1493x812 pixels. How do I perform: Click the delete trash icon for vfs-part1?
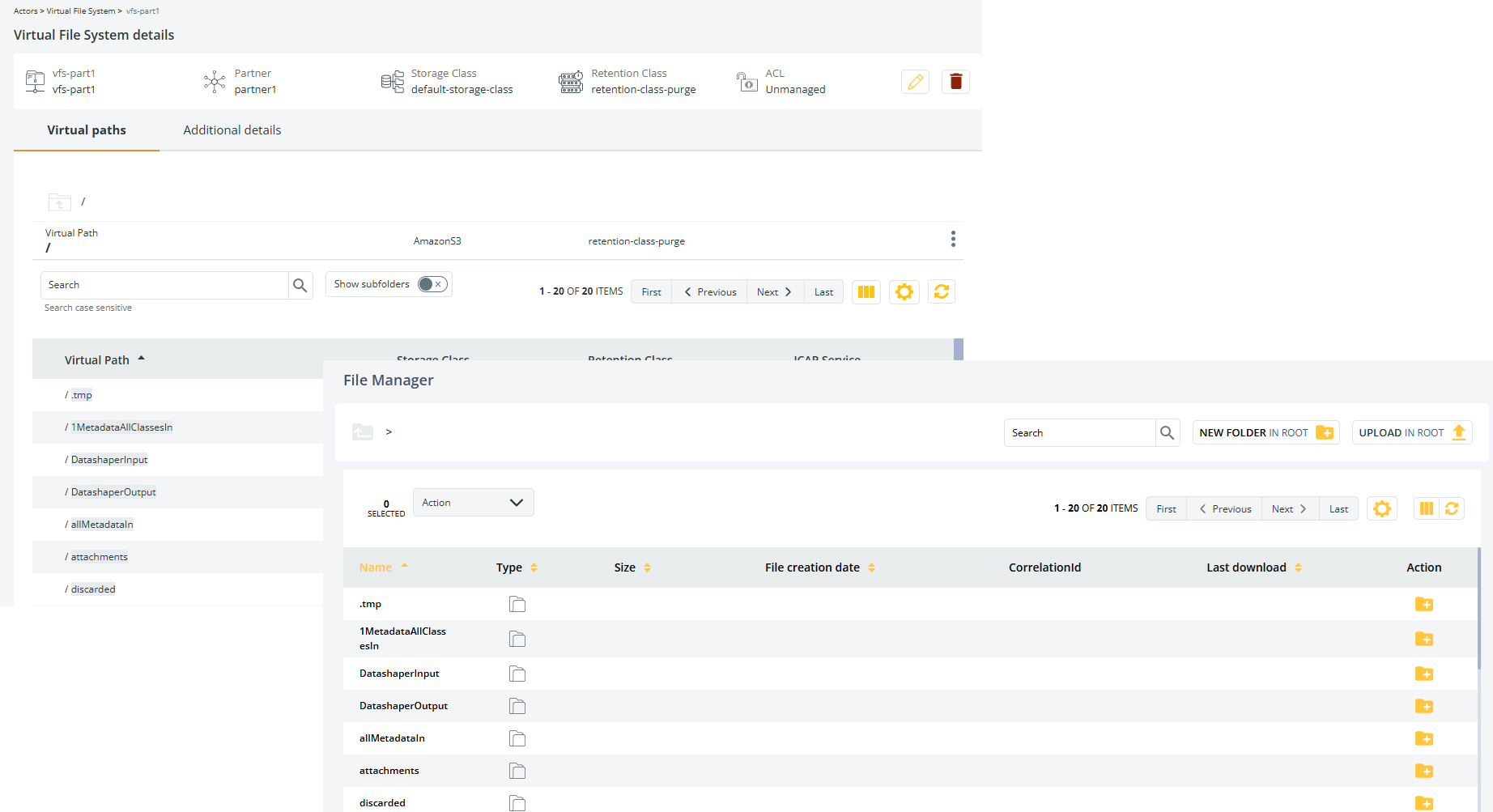(955, 82)
